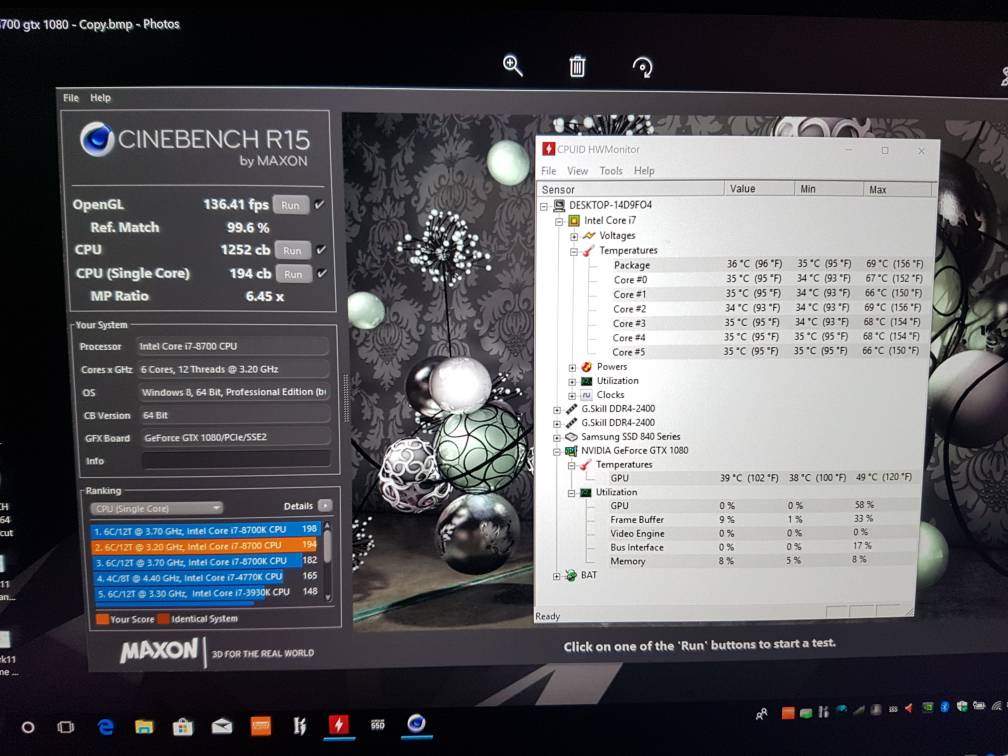Open the SSD utility taskbar icon

pos(377,725)
